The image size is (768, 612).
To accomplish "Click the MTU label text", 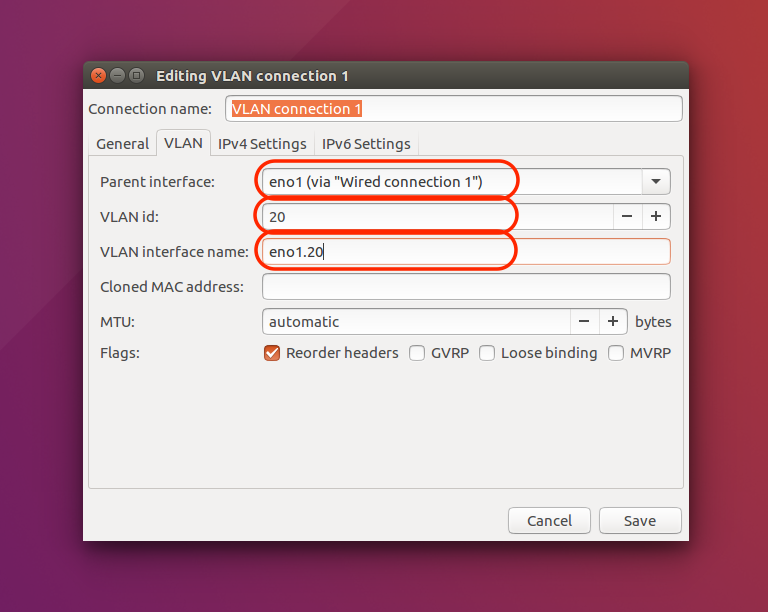I will pos(117,322).
